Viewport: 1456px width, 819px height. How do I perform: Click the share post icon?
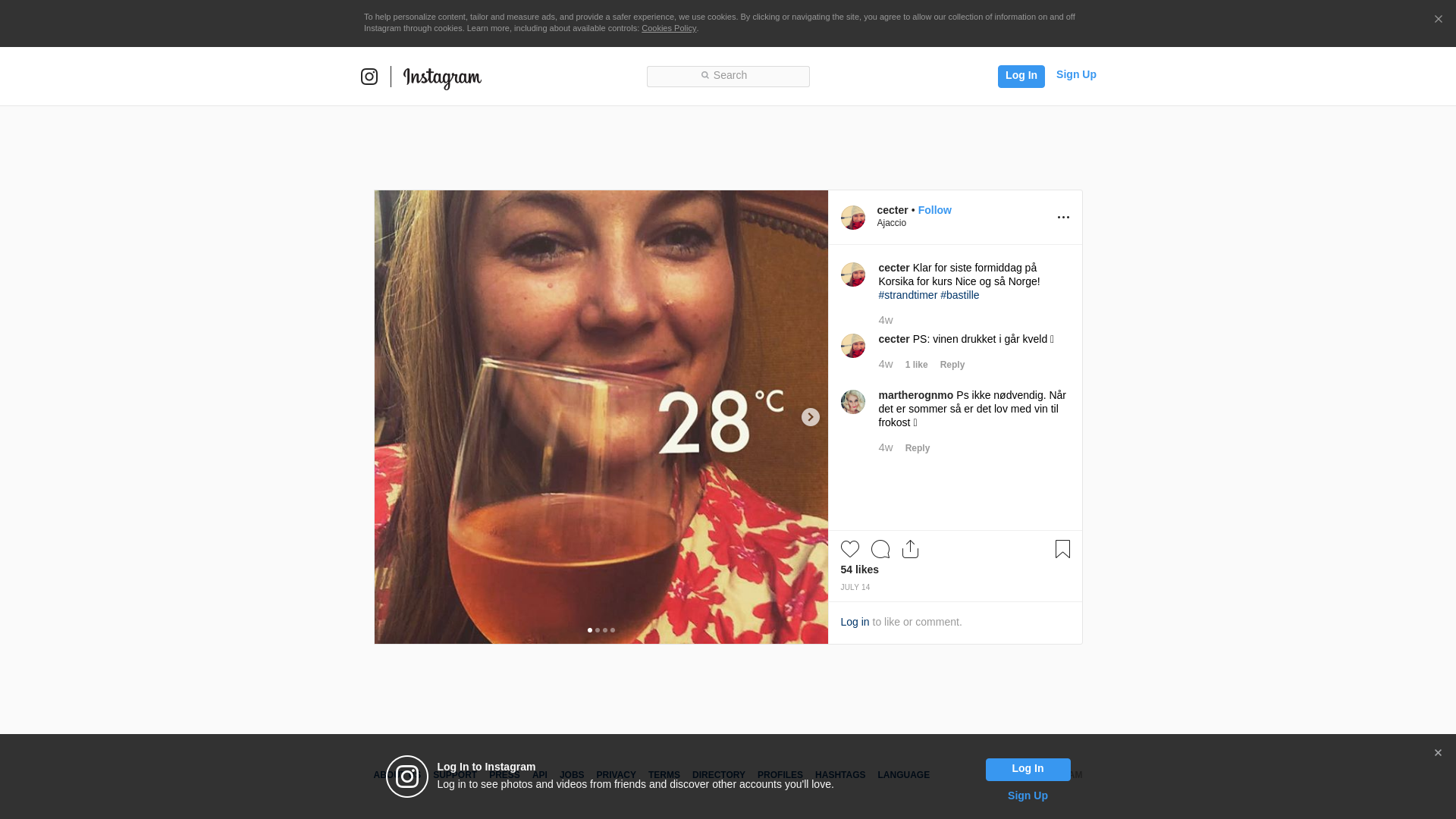click(911, 549)
